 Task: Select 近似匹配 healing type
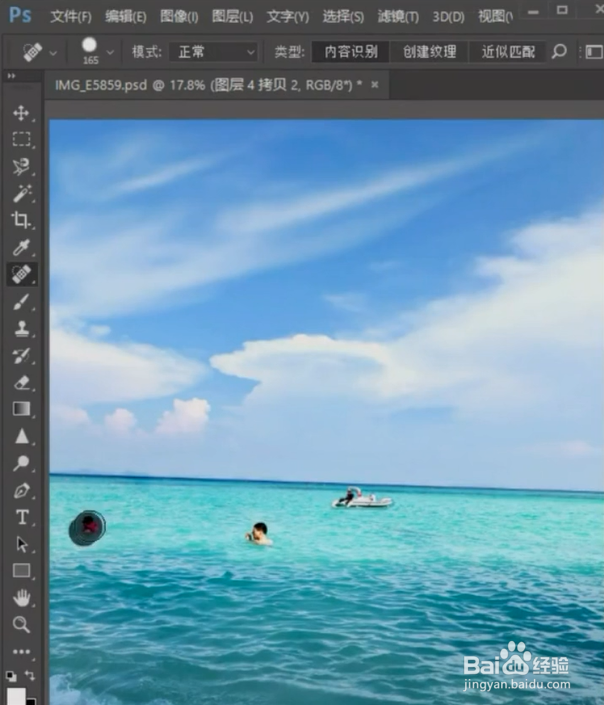(x=508, y=52)
